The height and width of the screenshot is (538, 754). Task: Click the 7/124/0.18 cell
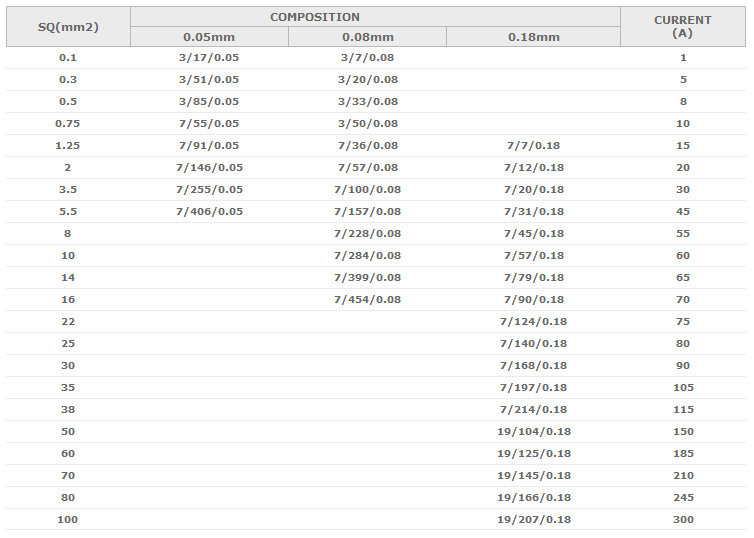(x=534, y=322)
